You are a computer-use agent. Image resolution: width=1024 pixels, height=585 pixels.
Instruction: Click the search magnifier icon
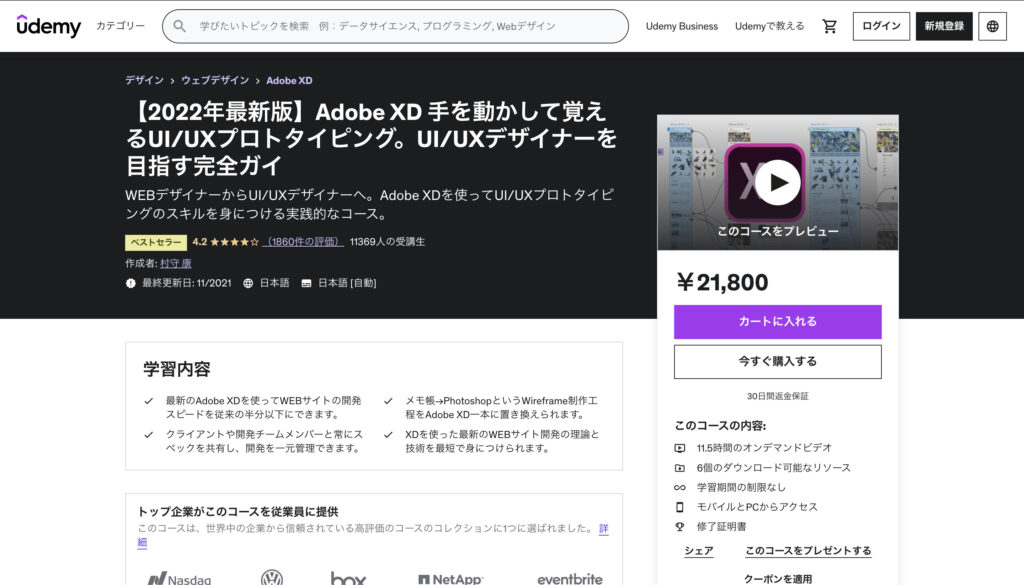[179, 26]
